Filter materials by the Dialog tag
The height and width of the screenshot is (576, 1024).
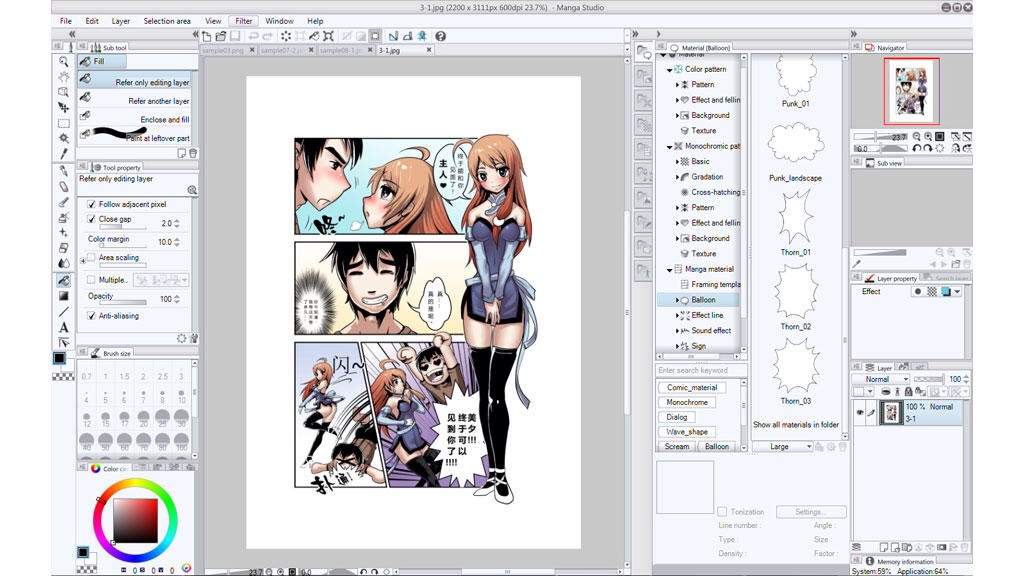click(x=677, y=417)
